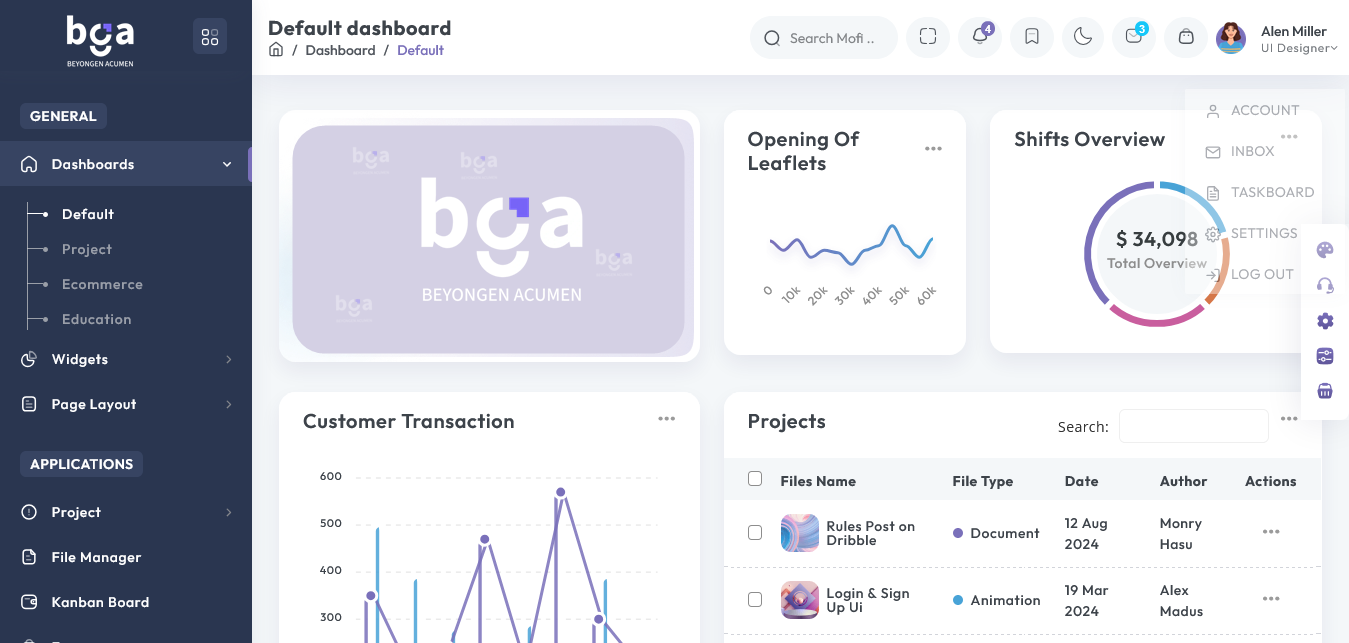Image resolution: width=1349 pixels, height=643 pixels.
Task: Open the bookmarks icon
Action: pos(1032,37)
